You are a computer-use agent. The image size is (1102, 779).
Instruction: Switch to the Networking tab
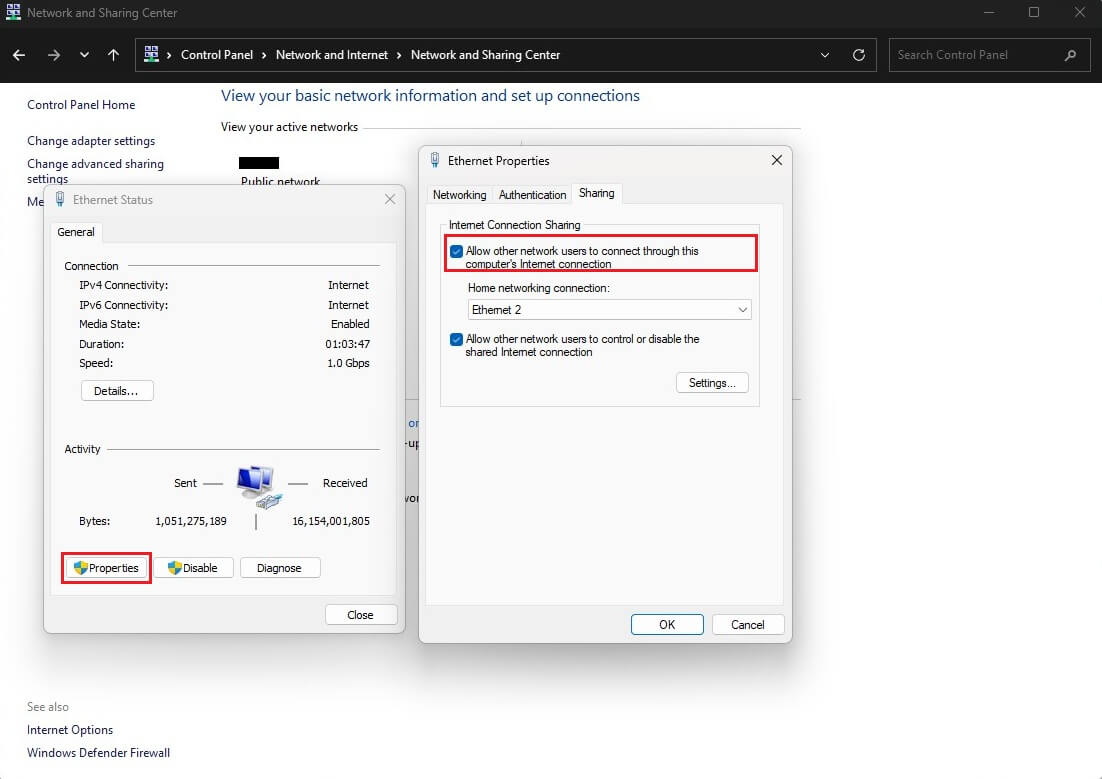[x=459, y=194]
